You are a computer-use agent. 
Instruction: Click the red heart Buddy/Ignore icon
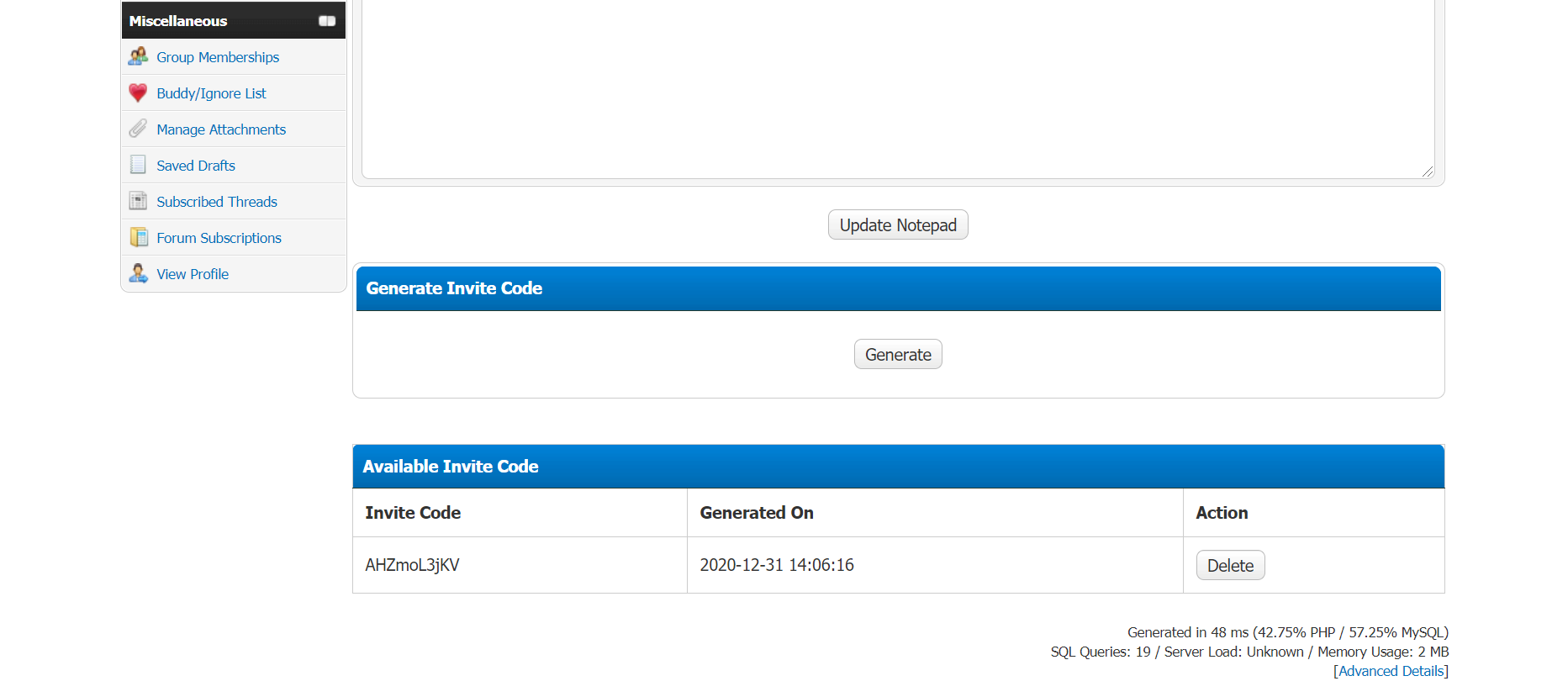point(138,93)
